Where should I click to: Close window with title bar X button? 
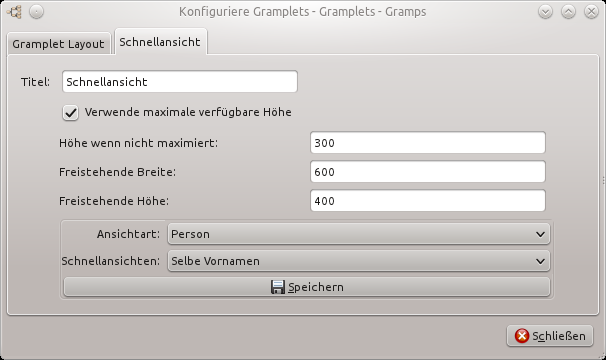[591, 12]
